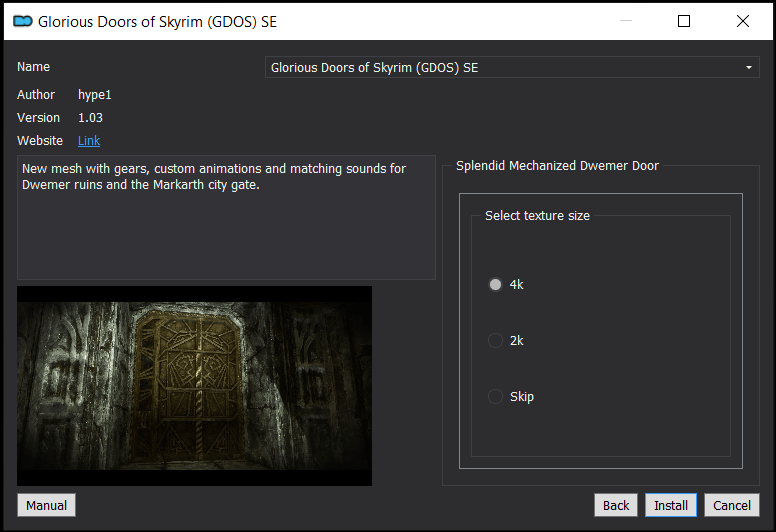Click the version value 1.03
Image resolution: width=776 pixels, height=532 pixels.
[90, 118]
